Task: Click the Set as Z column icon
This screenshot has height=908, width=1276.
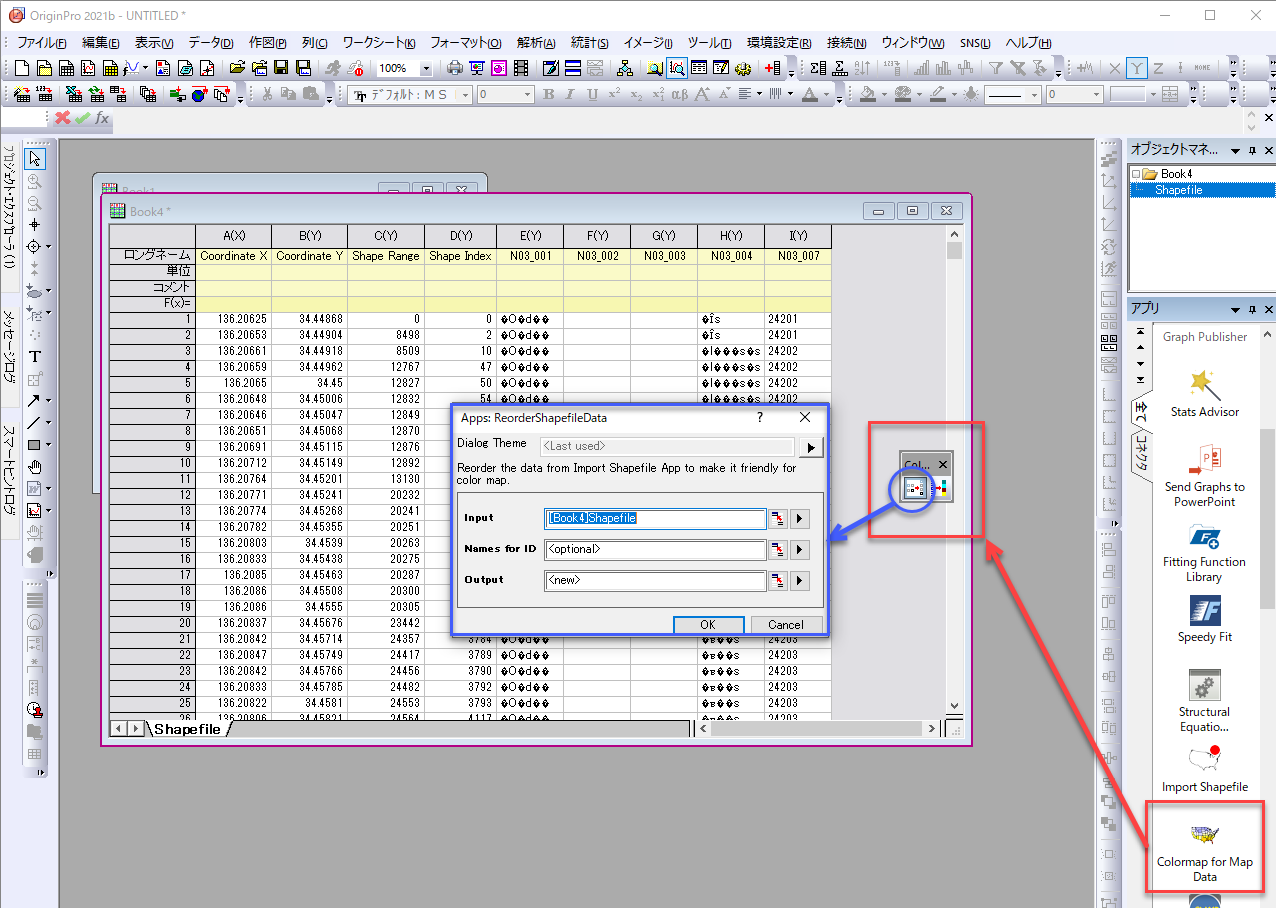Action: 1159,68
